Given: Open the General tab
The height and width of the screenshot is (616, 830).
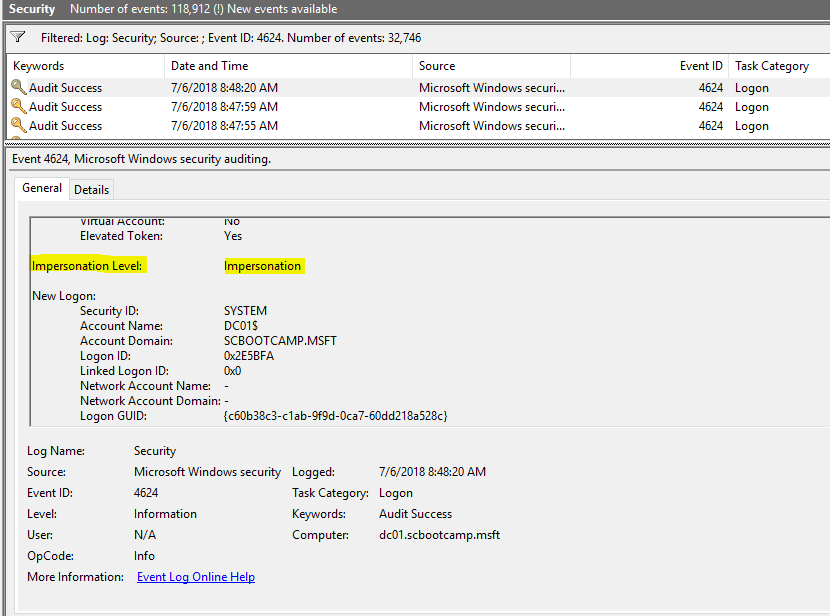Looking at the screenshot, I should pyautogui.click(x=42, y=188).
